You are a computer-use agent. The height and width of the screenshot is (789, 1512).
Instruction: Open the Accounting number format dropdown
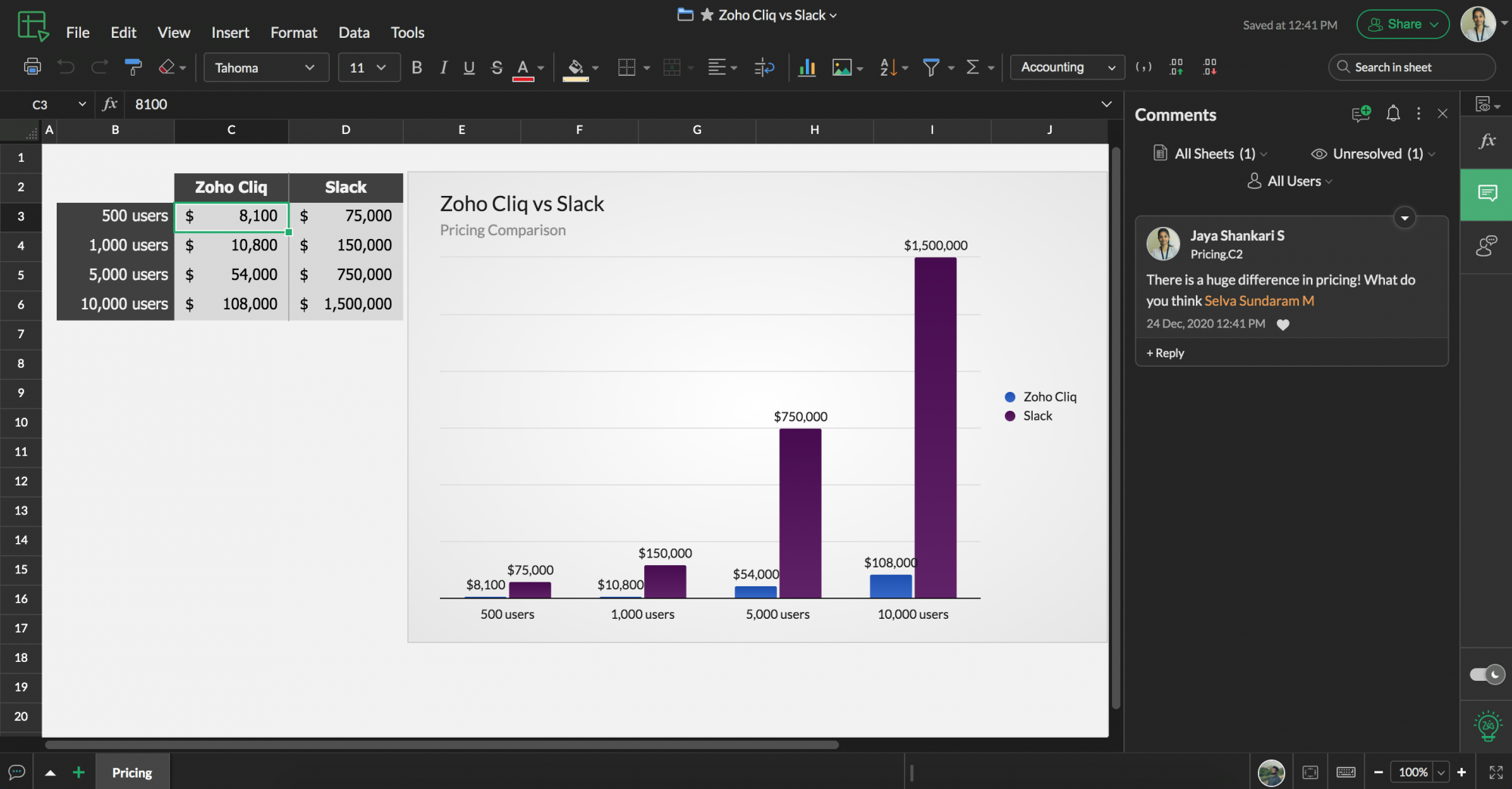click(x=1066, y=67)
